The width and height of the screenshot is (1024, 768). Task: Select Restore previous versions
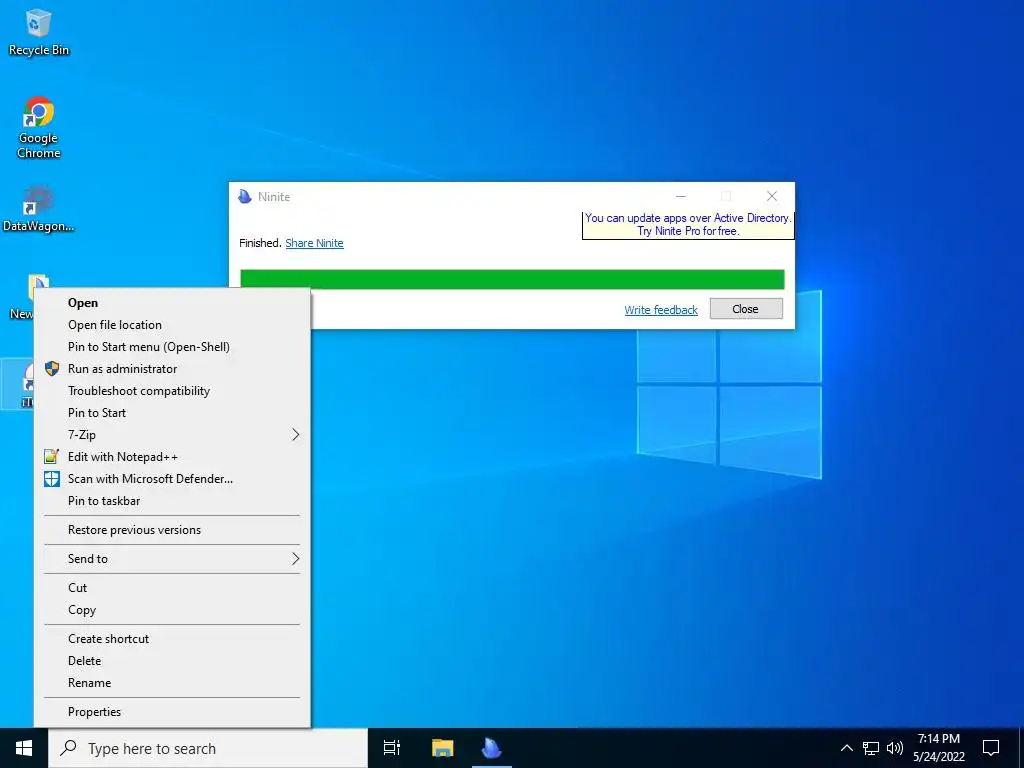[172, 530]
